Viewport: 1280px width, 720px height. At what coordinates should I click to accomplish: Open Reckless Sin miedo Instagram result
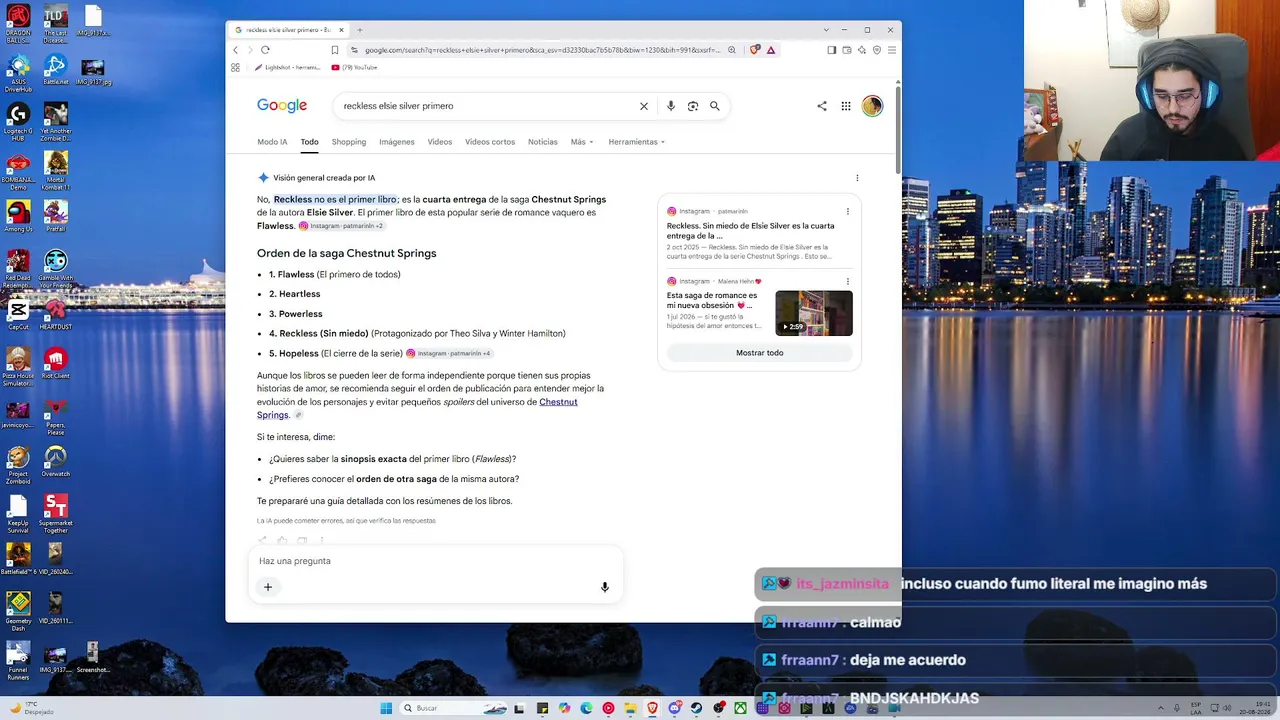[750, 231]
